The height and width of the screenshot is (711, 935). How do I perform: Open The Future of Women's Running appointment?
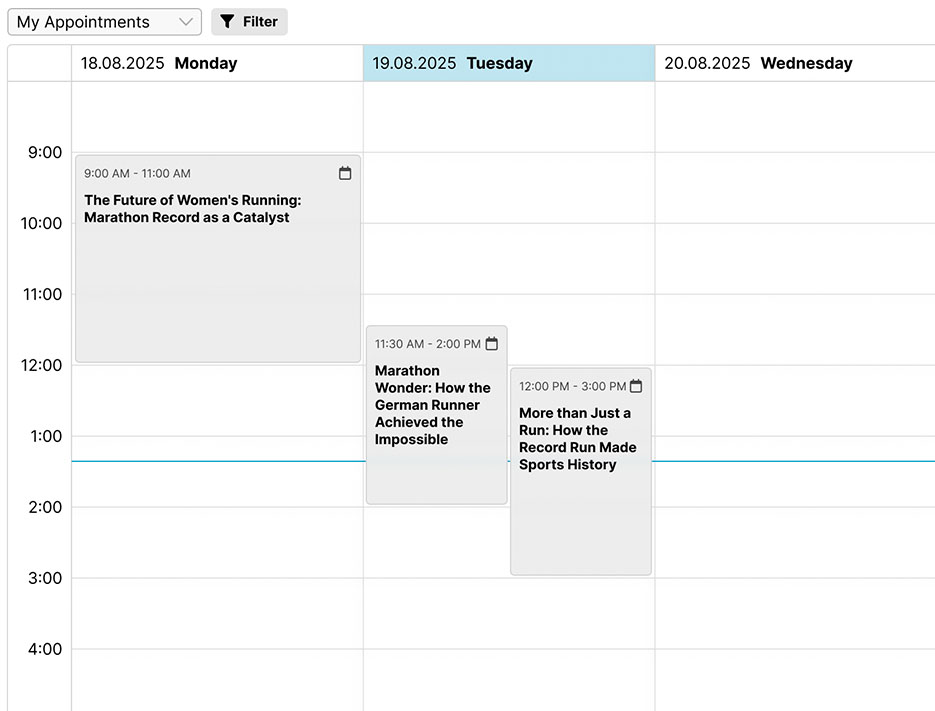[192, 209]
